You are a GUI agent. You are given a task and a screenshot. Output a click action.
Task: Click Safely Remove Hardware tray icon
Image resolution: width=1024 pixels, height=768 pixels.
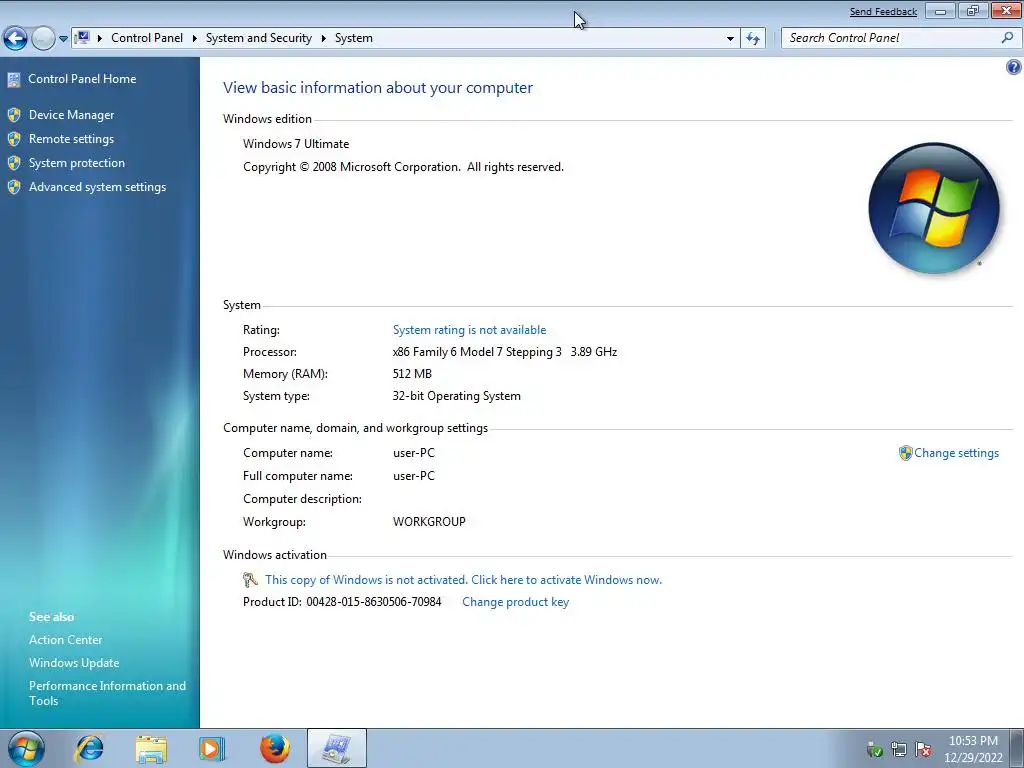pos(874,749)
